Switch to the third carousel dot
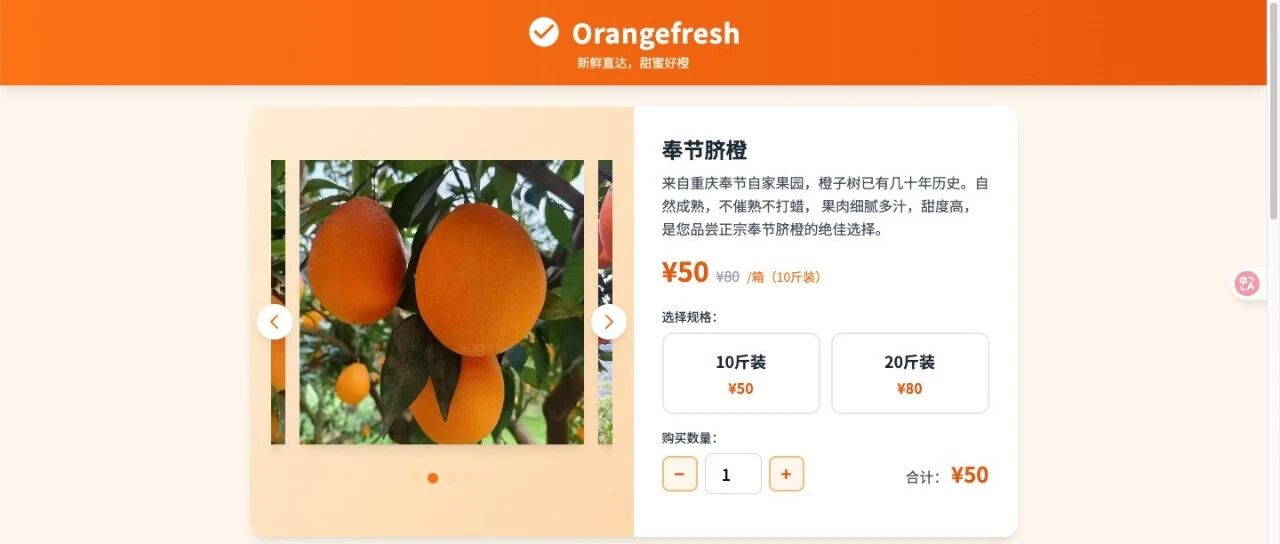 point(451,478)
